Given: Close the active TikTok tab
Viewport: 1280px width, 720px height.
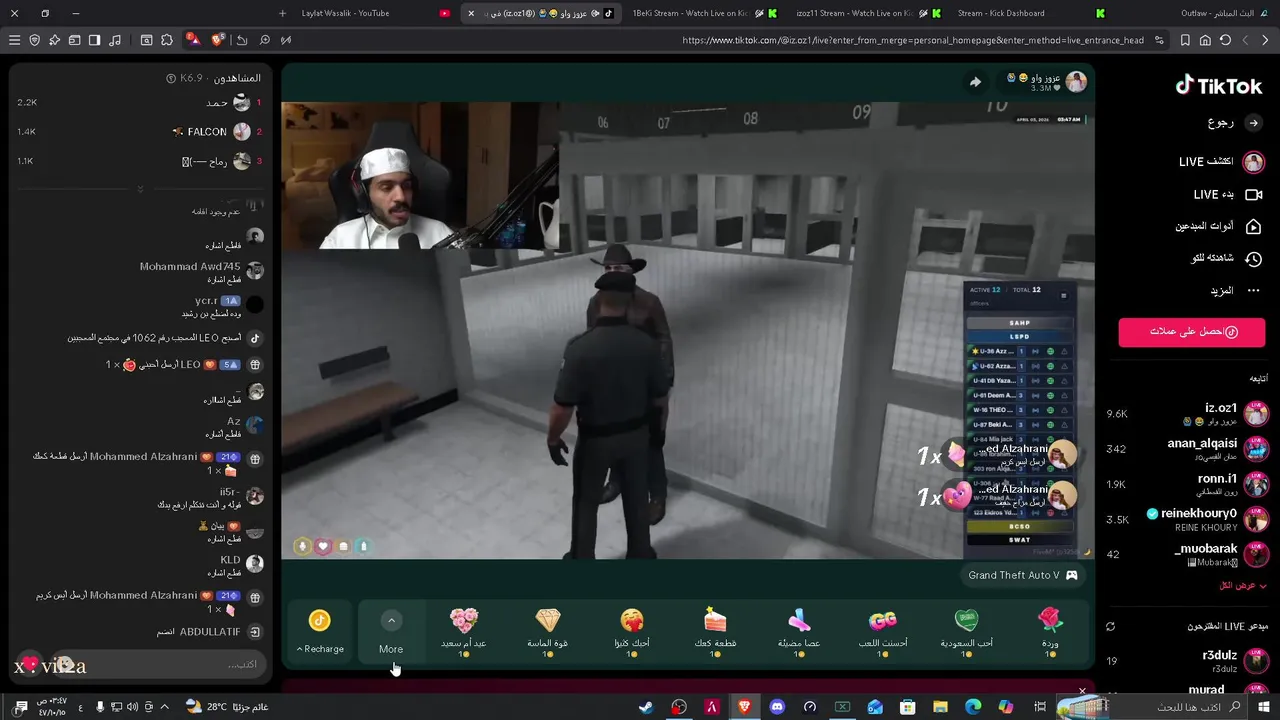Looking at the screenshot, I should point(471,13).
